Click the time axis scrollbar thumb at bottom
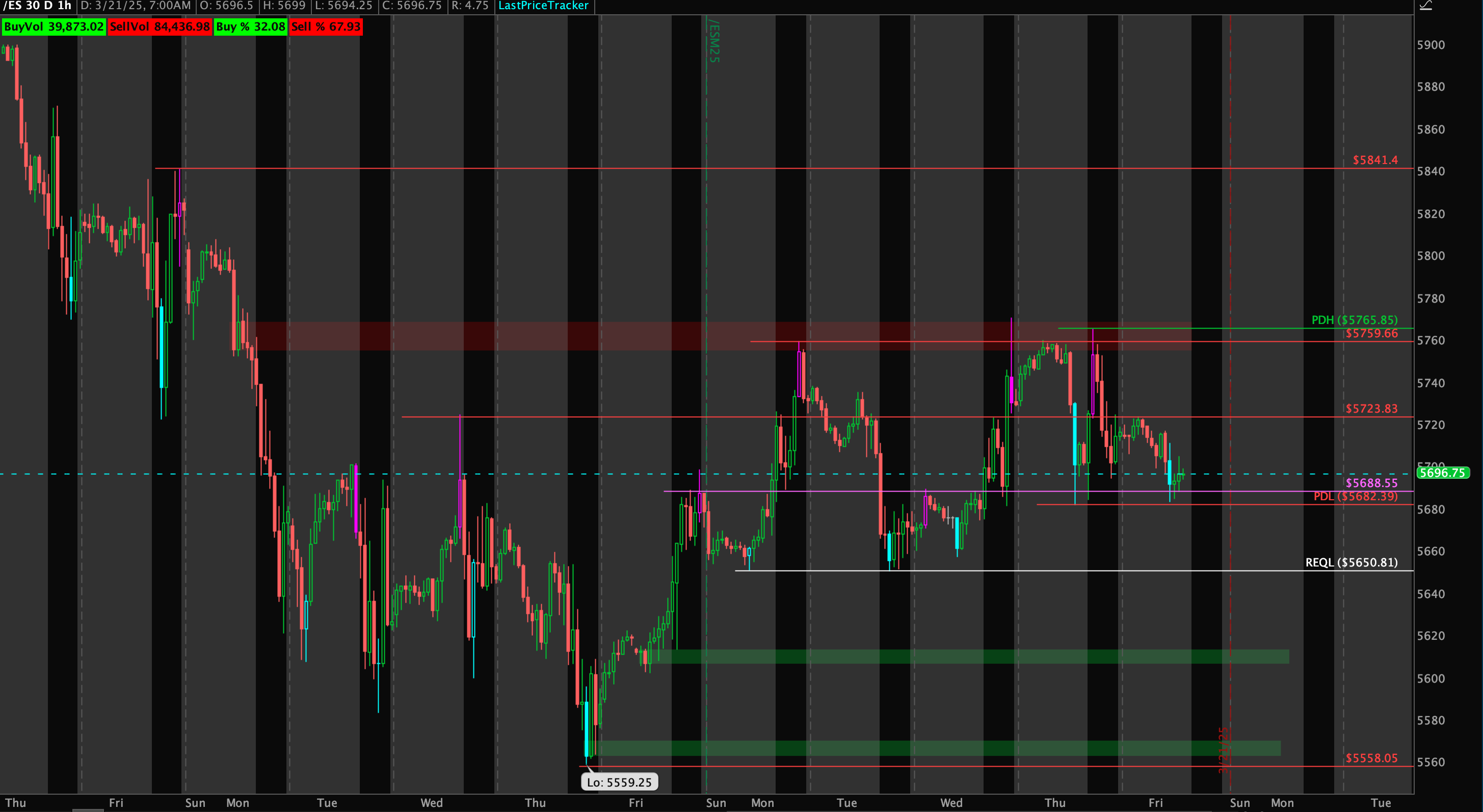 click(x=88, y=809)
